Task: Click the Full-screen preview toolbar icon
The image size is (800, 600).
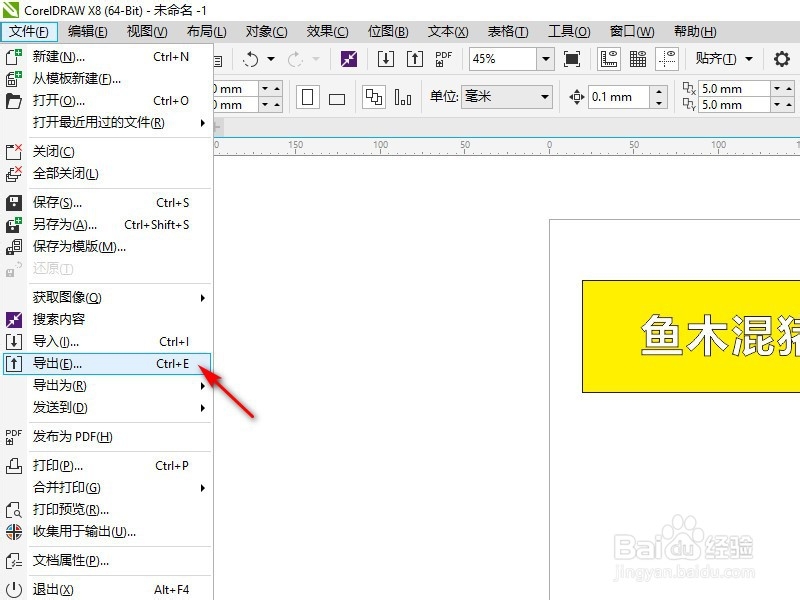Action: tap(572, 59)
